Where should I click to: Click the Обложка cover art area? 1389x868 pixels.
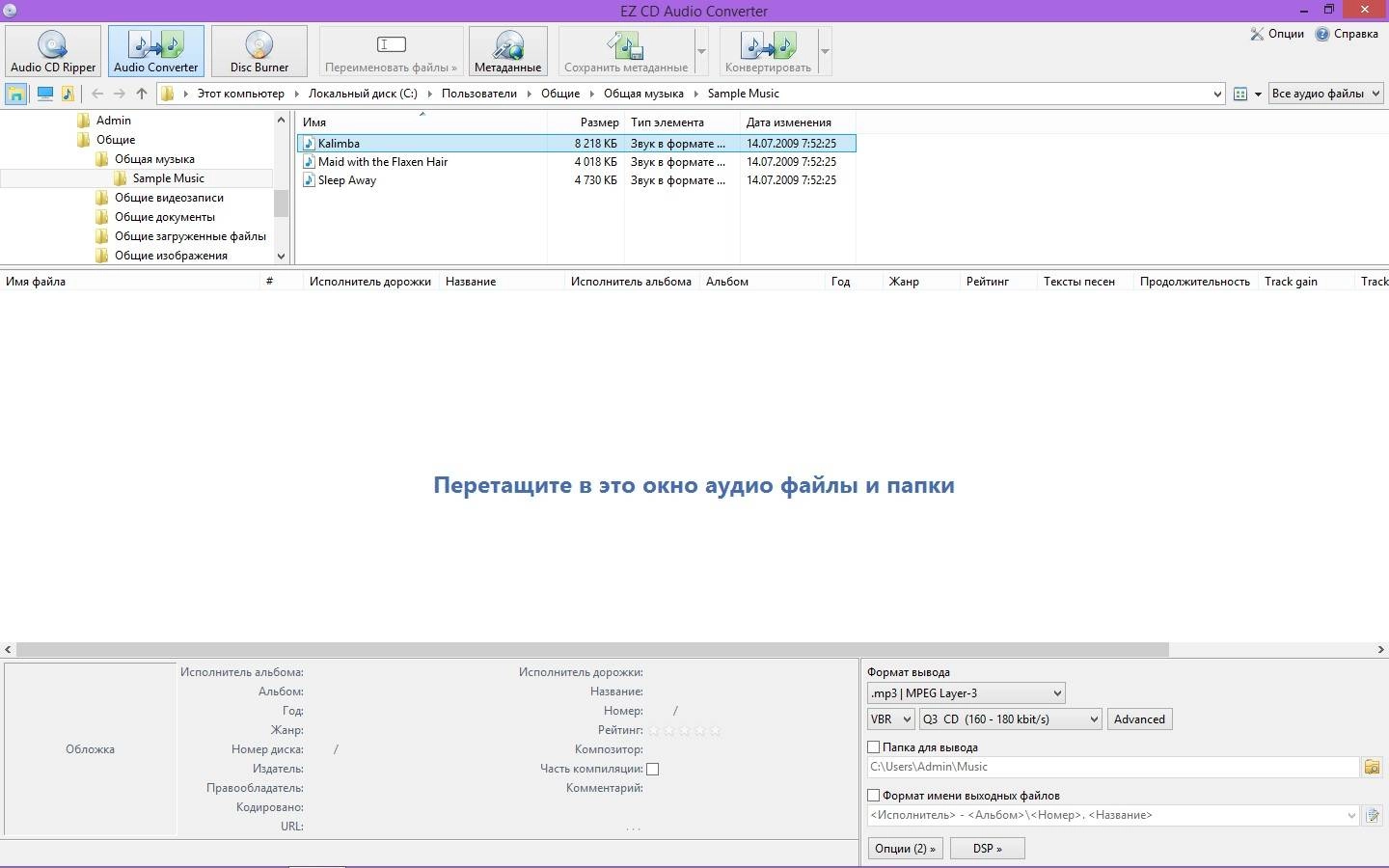(x=90, y=748)
